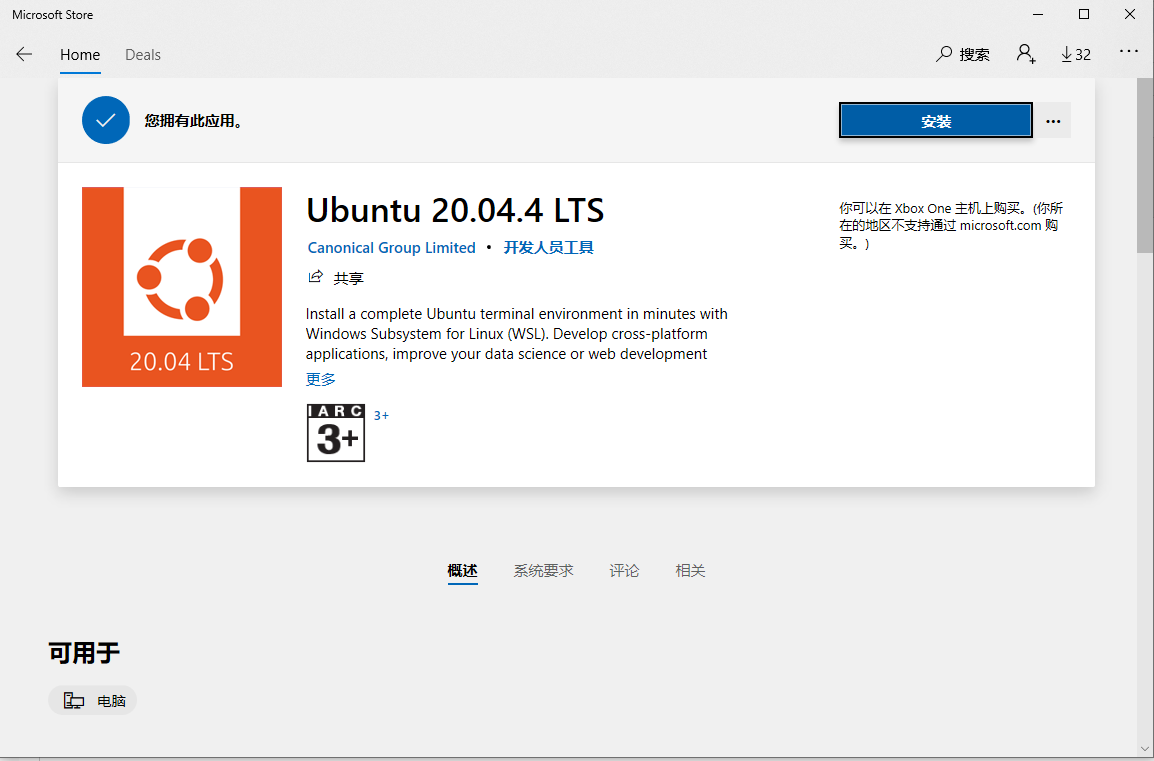Open downloads and updates showing 32
This screenshot has height=761, width=1154.
[x=1076, y=54]
